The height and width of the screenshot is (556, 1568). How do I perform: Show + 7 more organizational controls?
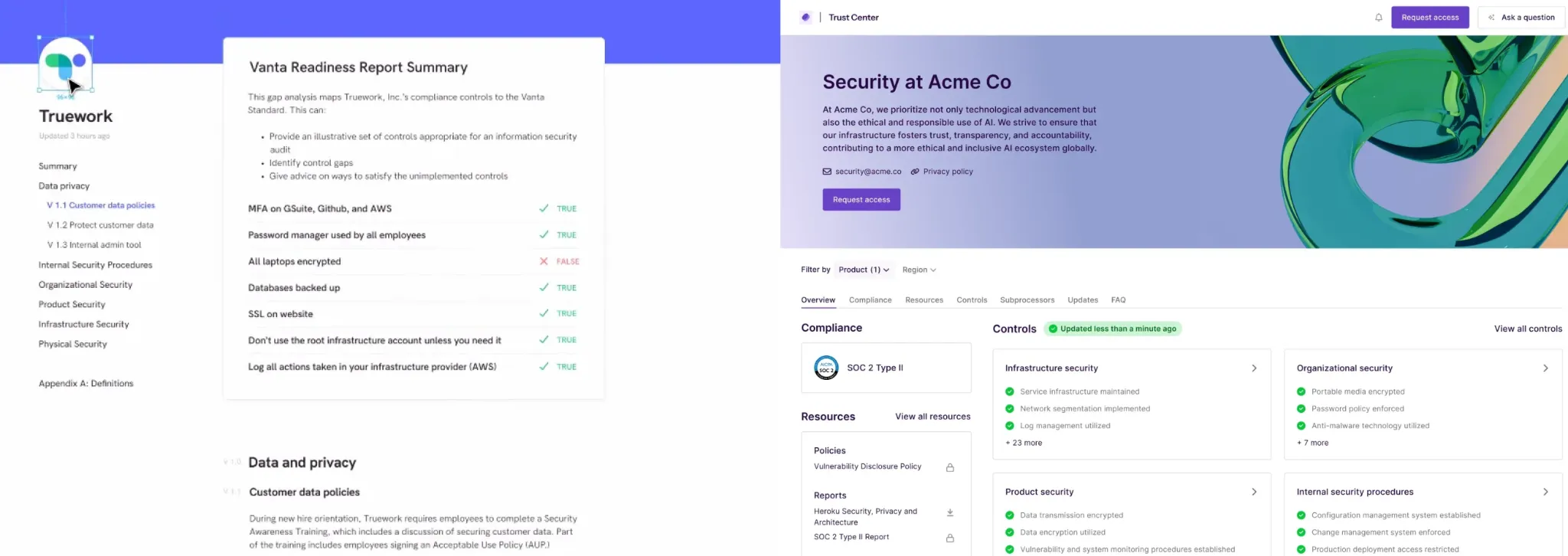point(1312,443)
